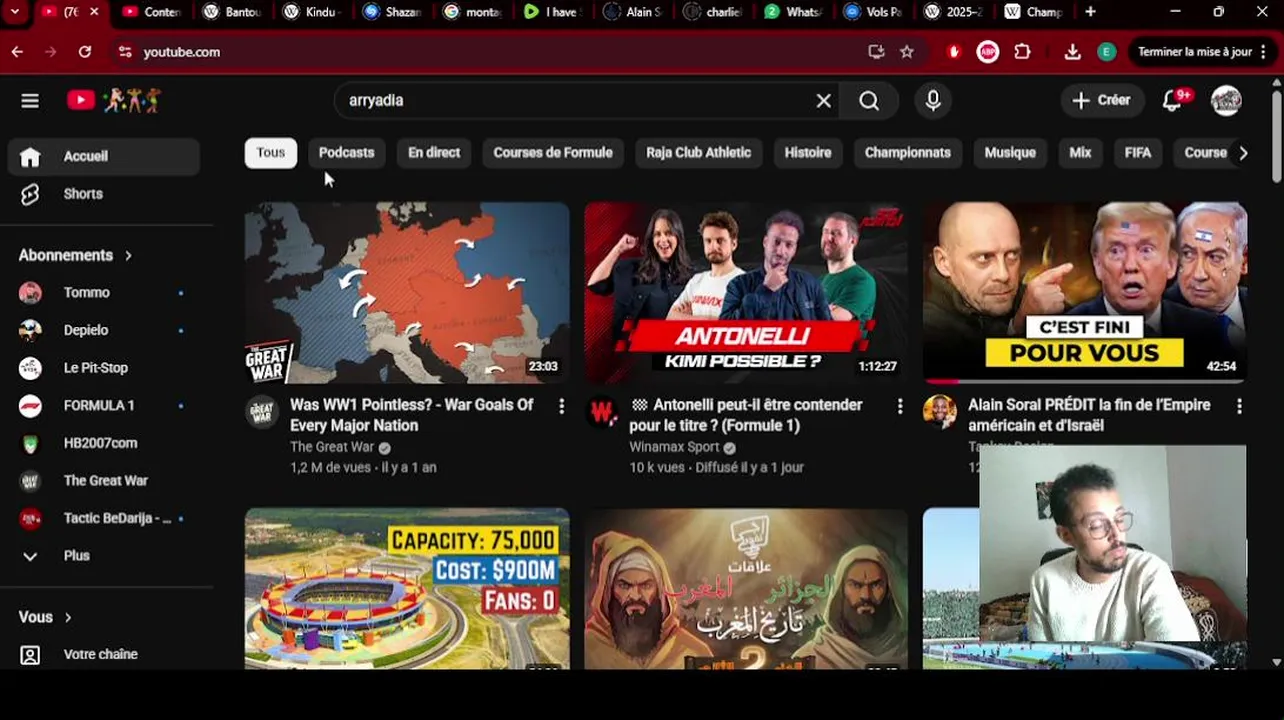The width and height of the screenshot is (1284, 720).
Task: Select the FIFA filter chip
Action: [1138, 153]
